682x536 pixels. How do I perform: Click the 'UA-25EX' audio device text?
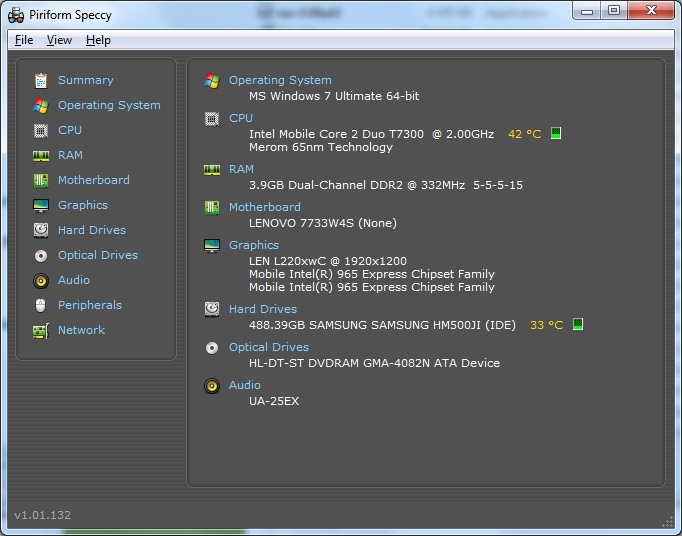[x=274, y=401]
